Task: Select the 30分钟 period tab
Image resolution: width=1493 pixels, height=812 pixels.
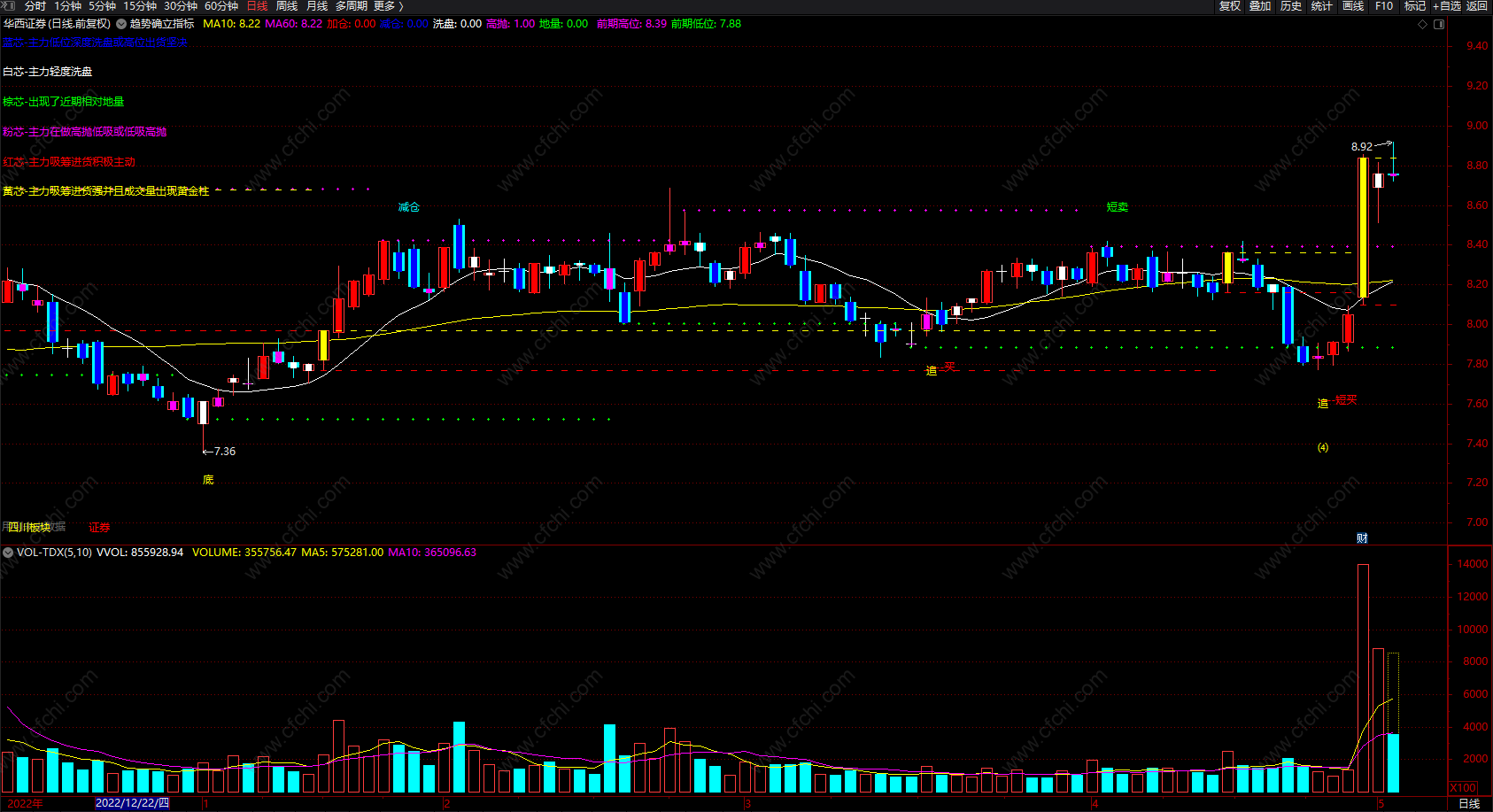Action: (181, 6)
